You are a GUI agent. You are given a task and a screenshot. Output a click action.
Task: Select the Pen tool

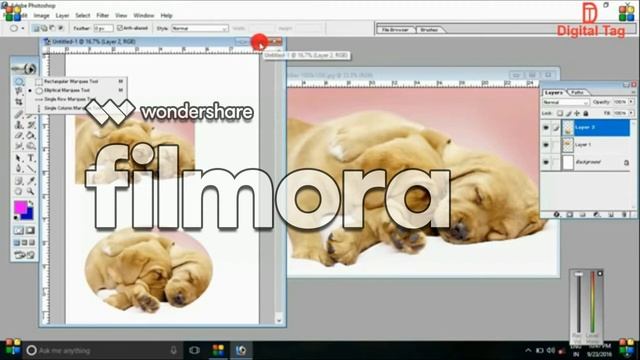click(x=18, y=168)
